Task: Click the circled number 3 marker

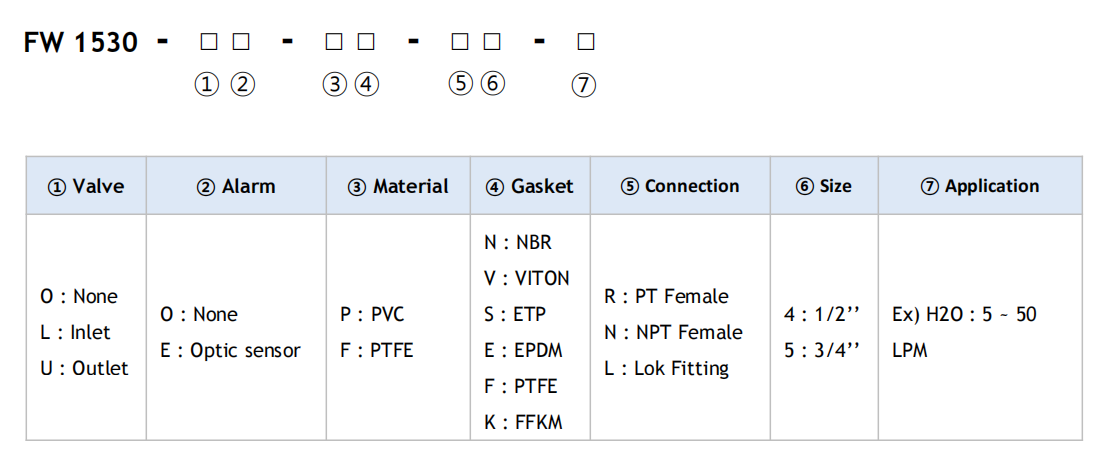Action: (x=334, y=85)
